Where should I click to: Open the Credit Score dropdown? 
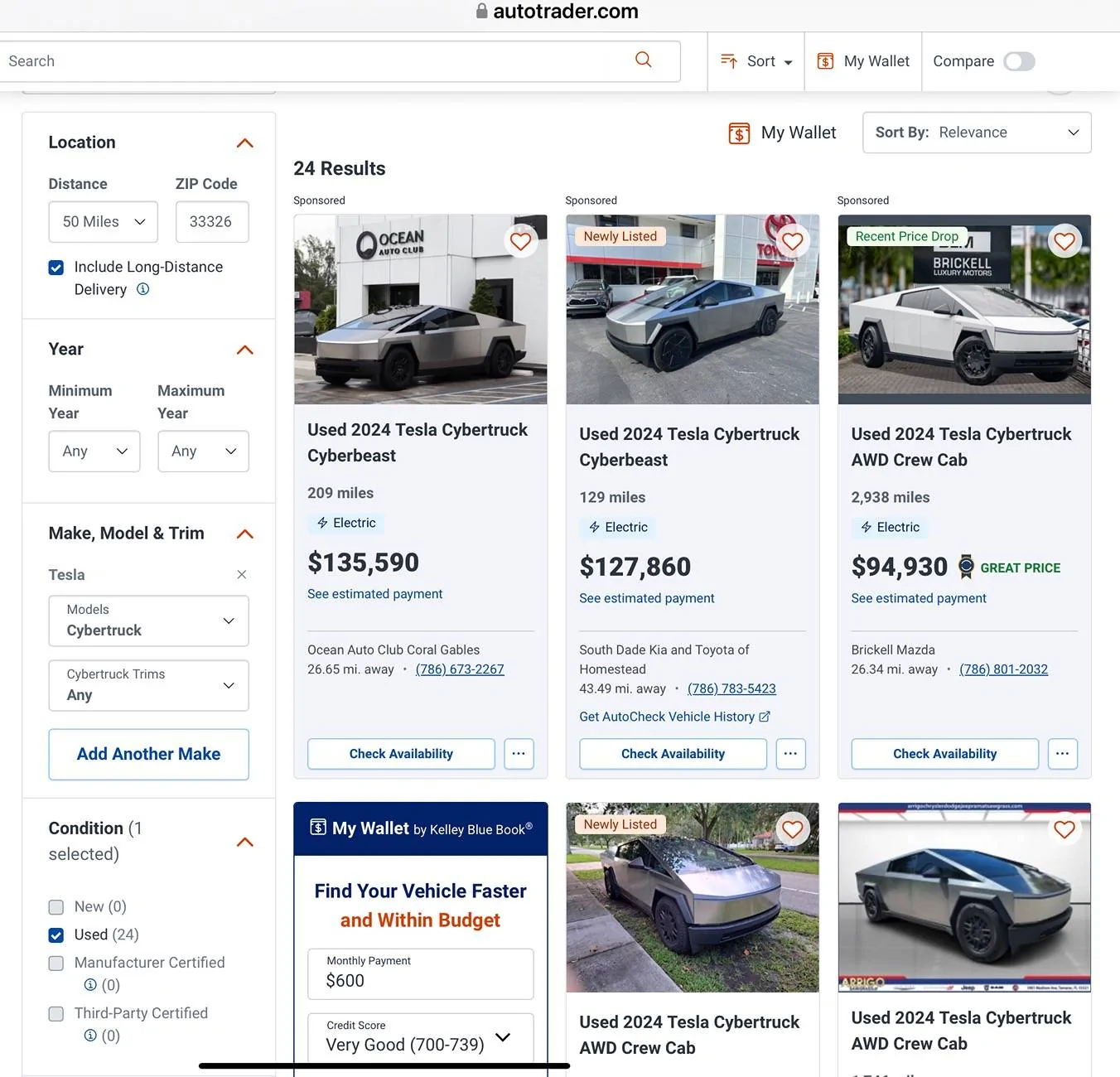(x=421, y=1037)
